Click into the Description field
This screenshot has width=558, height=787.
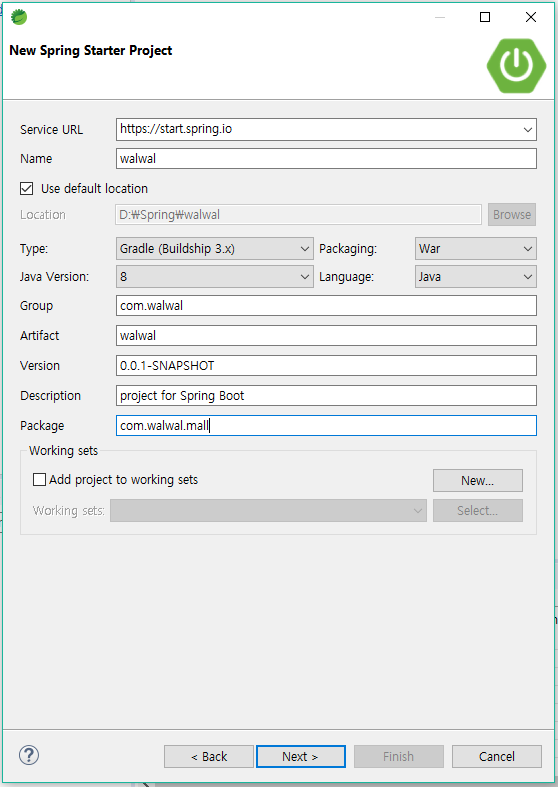(326, 396)
